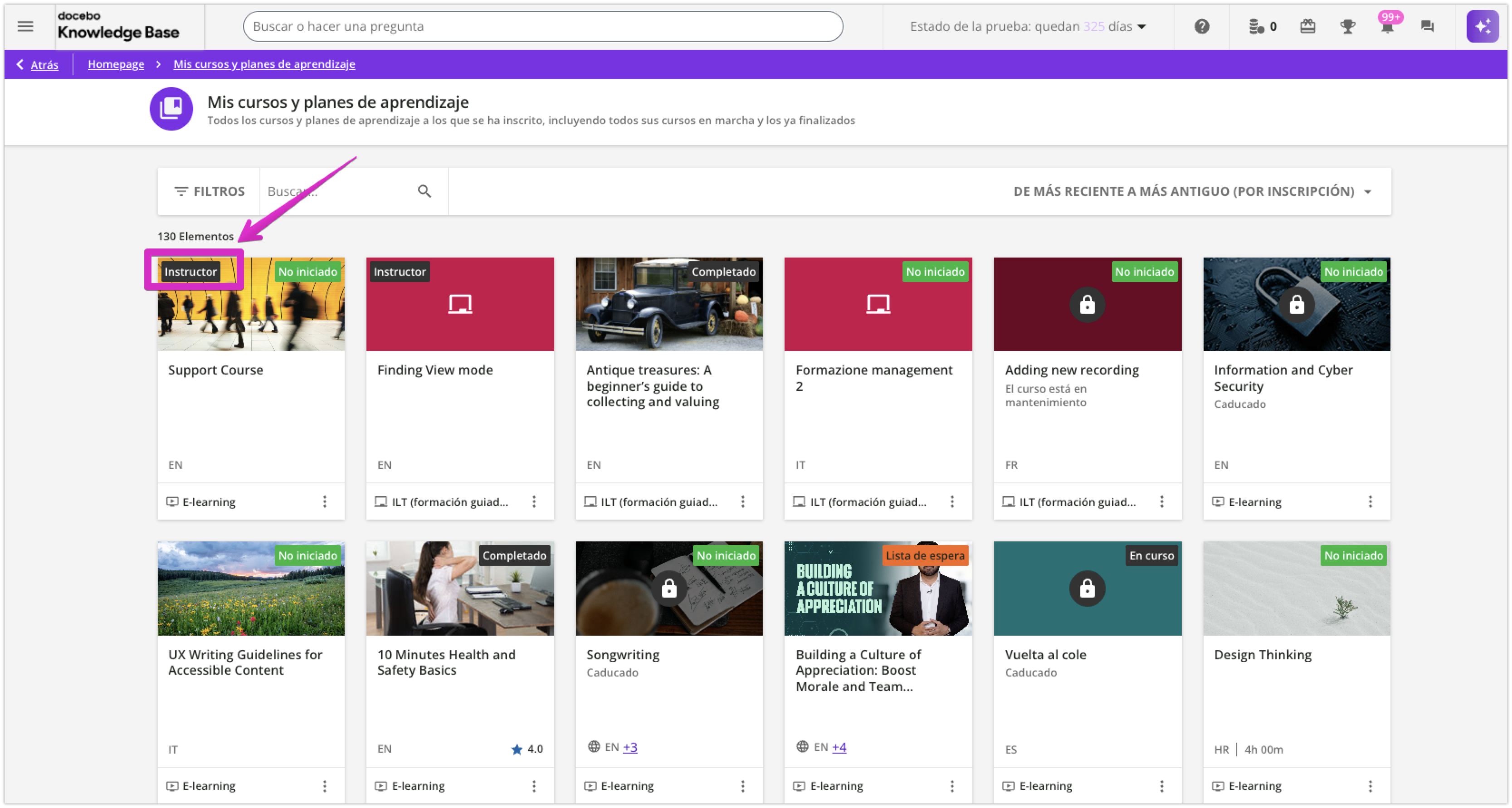Open Design Thinking three-dot options menu

pos(1370,786)
